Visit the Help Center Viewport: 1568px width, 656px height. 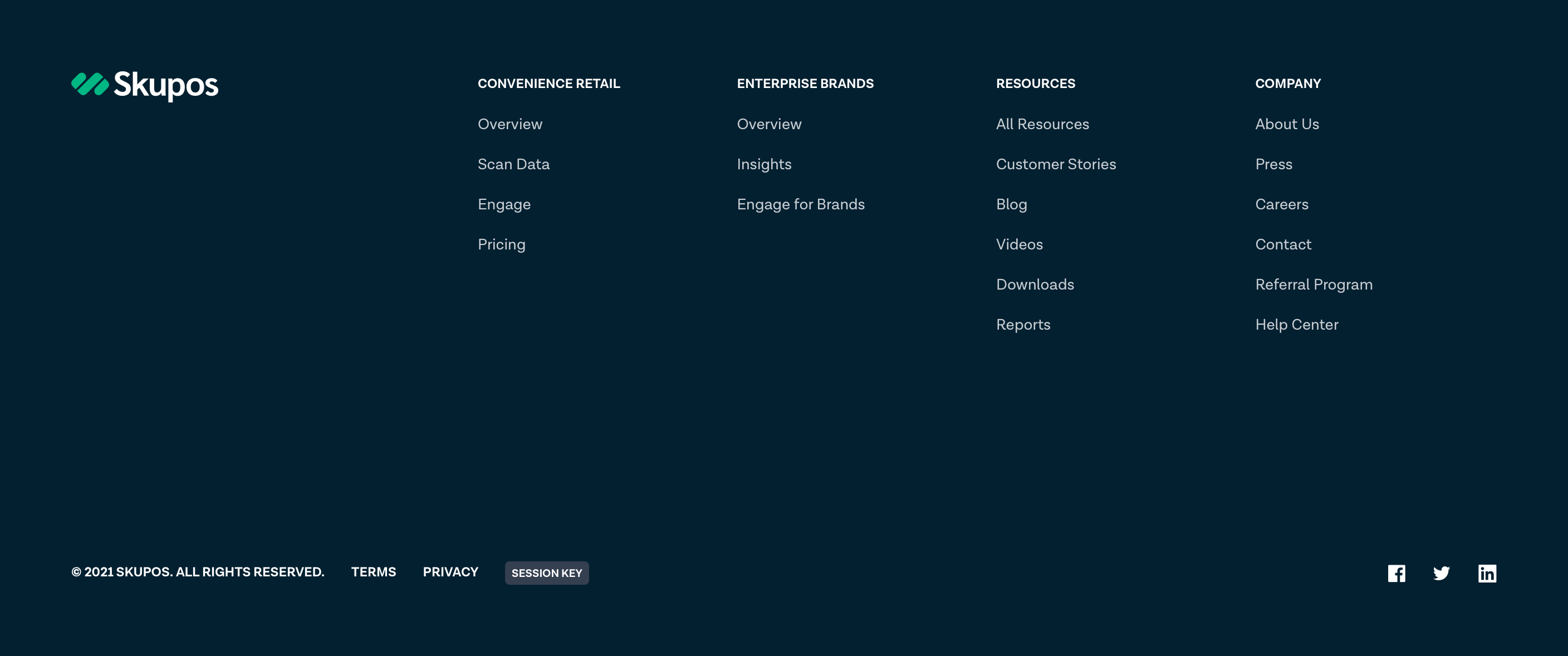click(1297, 324)
